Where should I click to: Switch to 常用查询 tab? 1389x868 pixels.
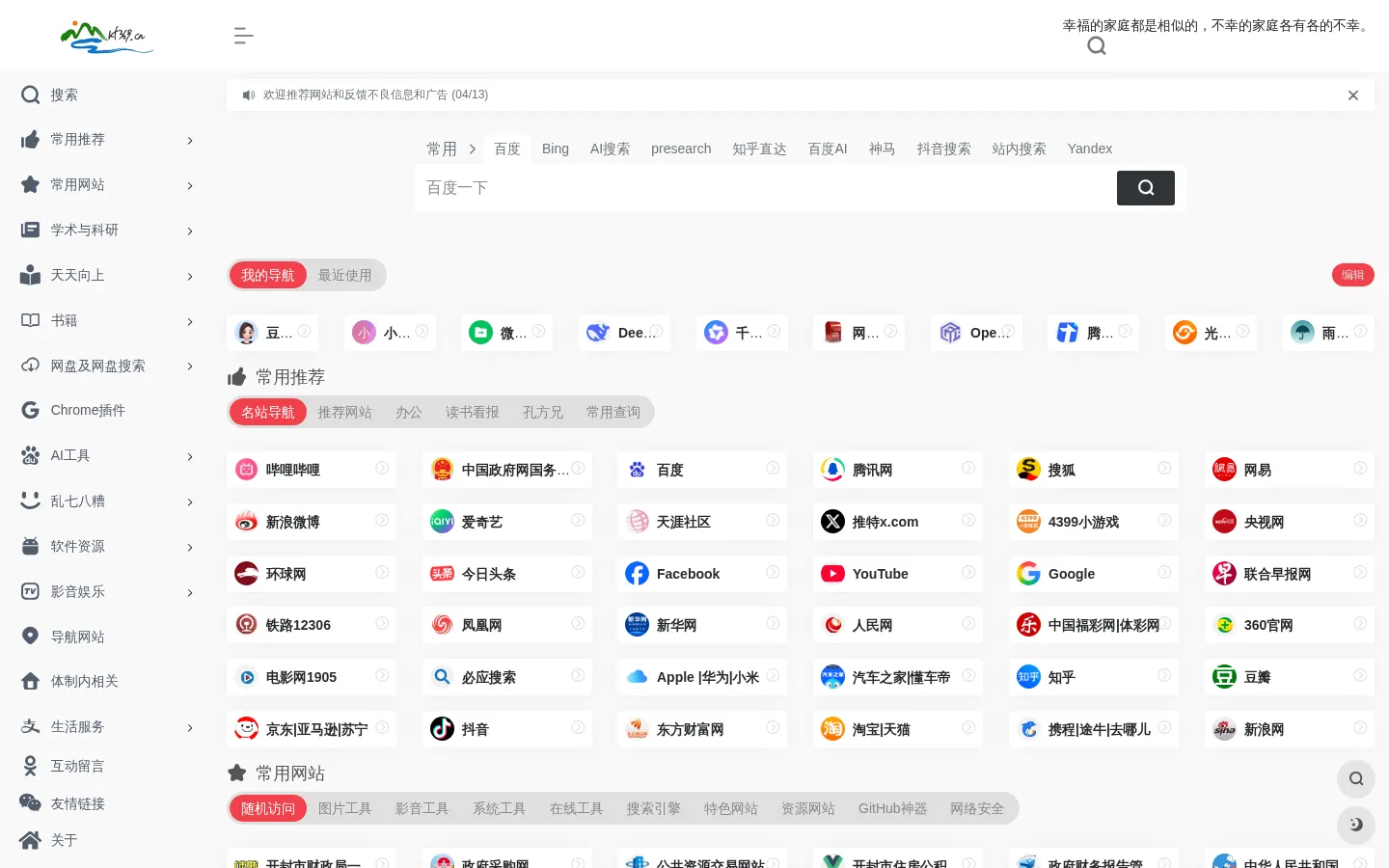613,412
